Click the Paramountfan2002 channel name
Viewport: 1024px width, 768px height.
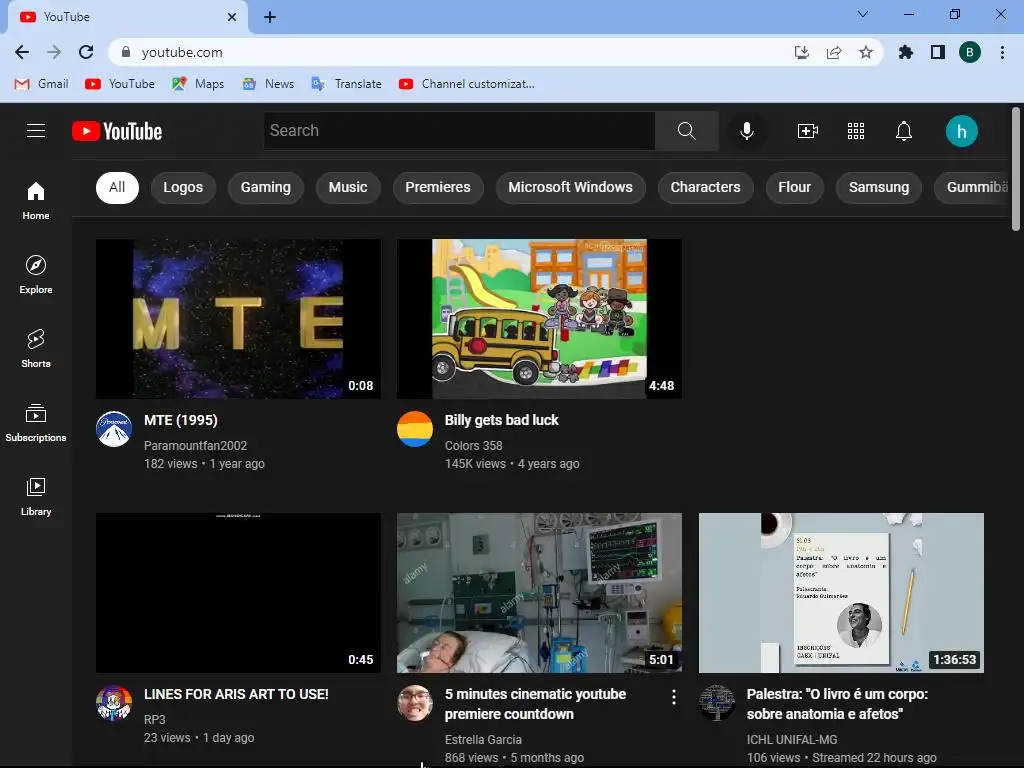pyautogui.click(x=195, y=445)
